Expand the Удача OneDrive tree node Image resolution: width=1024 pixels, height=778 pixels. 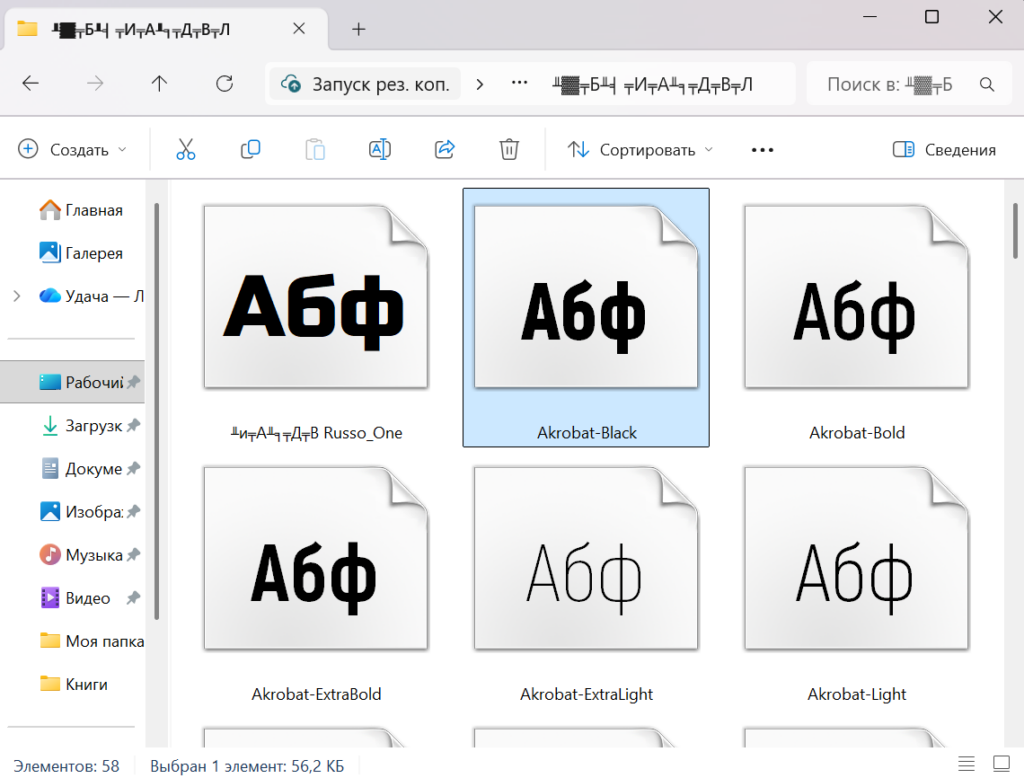click(16, 296)
